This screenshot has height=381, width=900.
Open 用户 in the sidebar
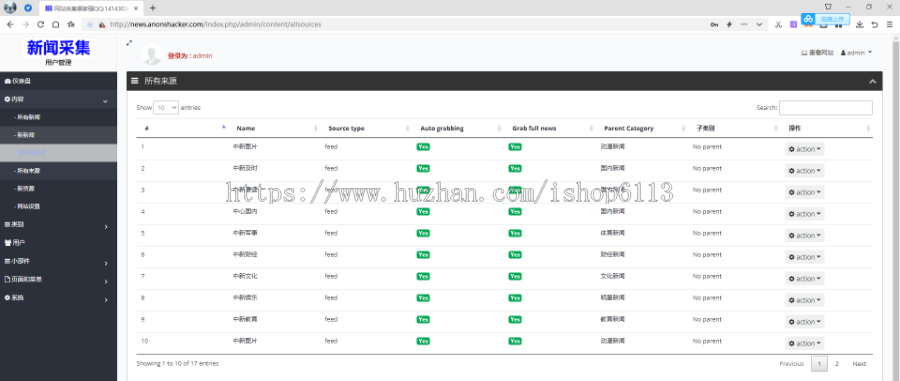point(59,243)
